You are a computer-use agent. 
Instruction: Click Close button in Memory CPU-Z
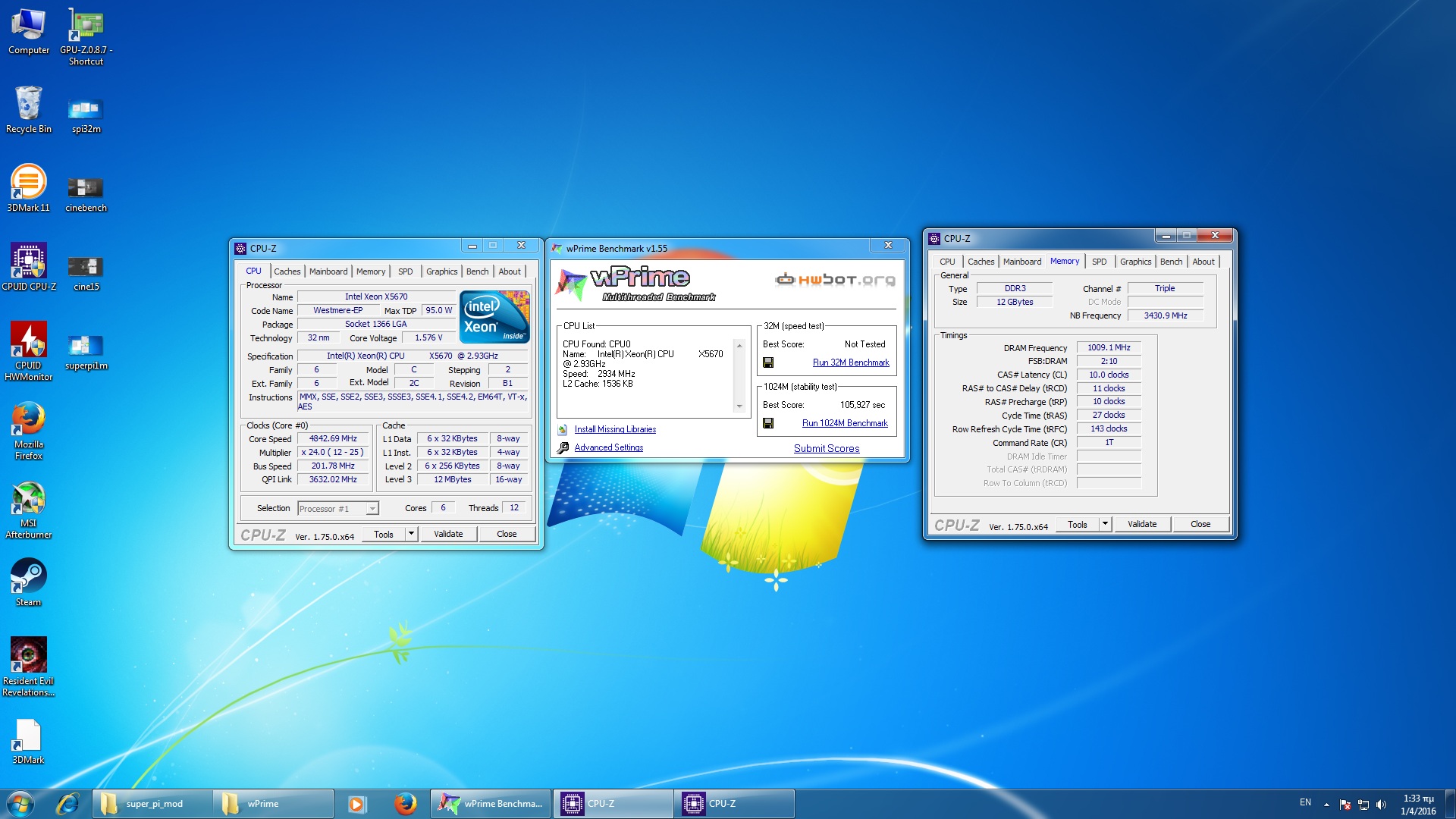coord(1200,524)
